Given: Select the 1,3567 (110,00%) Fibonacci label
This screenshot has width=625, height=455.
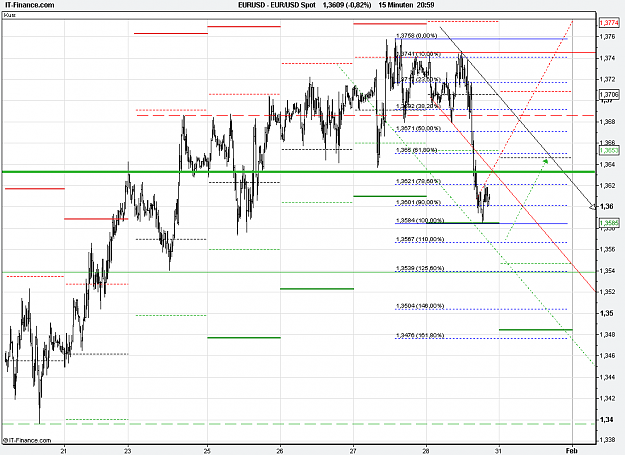Looking at the screenshot, I should coord(420,239).
